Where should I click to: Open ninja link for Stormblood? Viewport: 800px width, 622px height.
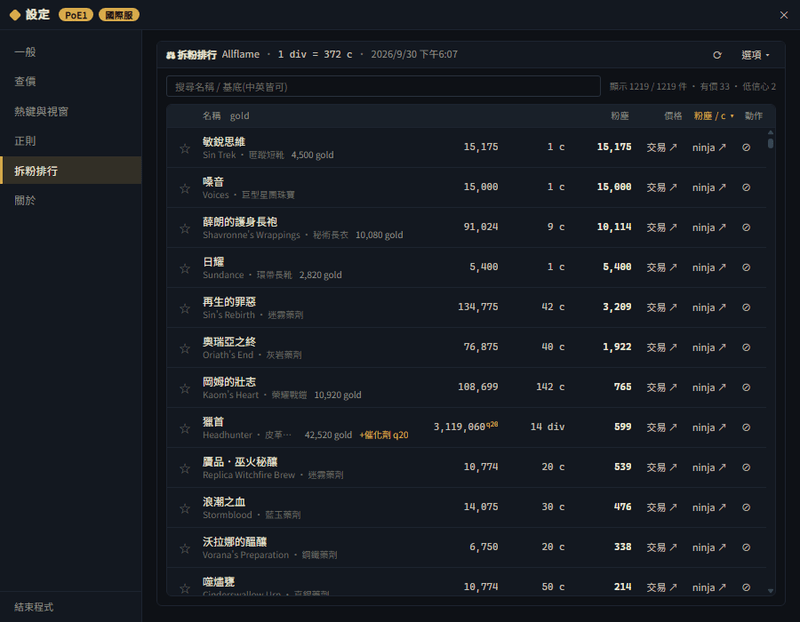[709, 507]
